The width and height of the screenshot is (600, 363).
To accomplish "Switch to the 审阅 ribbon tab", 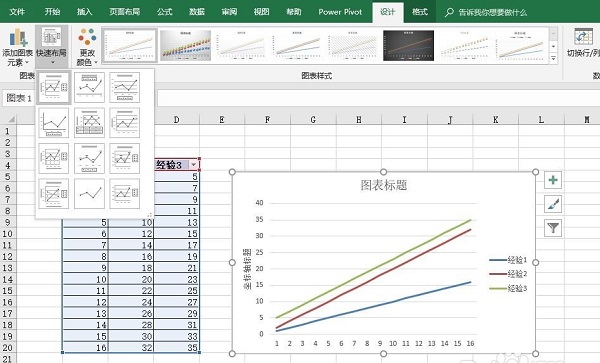I will 229,12.
